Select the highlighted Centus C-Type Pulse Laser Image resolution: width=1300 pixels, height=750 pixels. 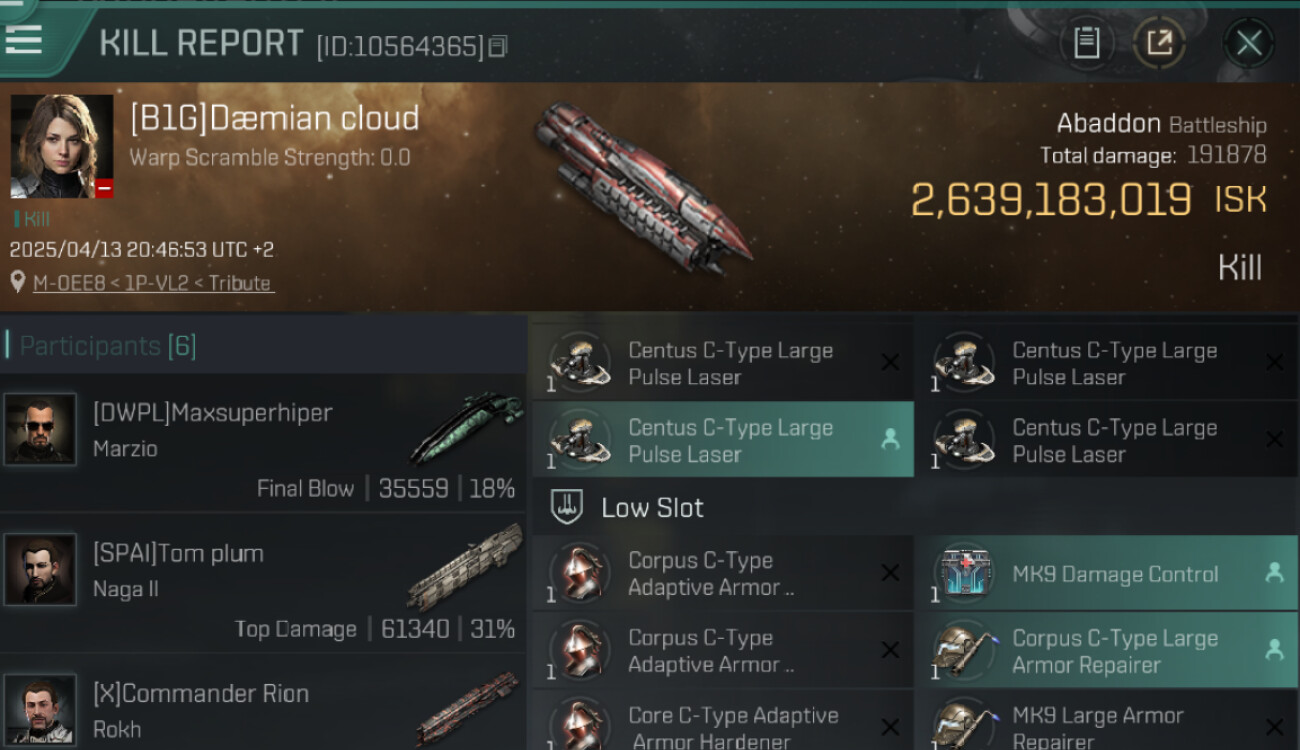tap(722, 440)
